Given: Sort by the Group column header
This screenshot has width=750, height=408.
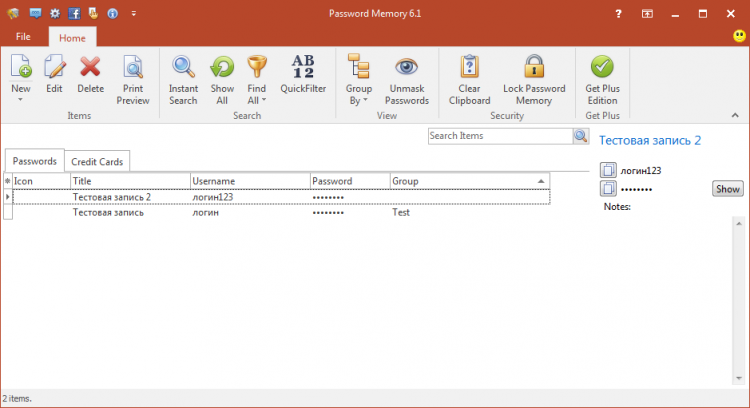Looking at the screenshot, I should point(470,181).
